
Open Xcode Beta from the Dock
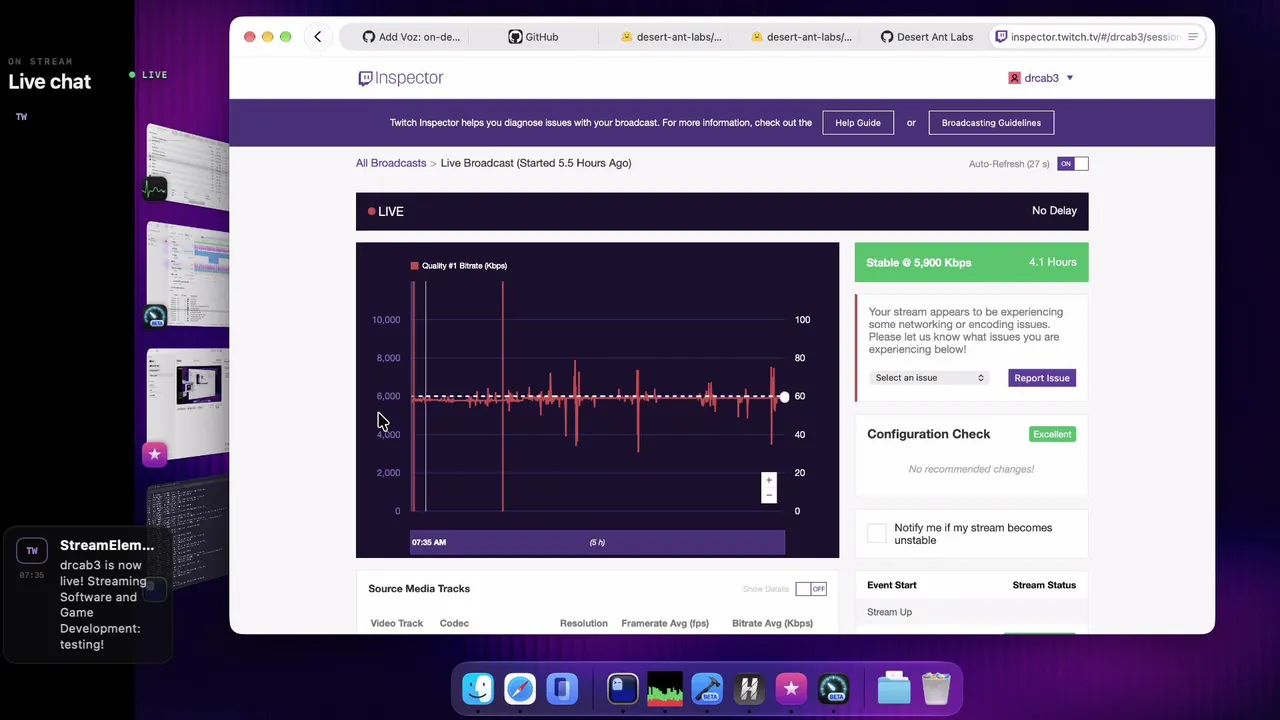click(707, 689)
